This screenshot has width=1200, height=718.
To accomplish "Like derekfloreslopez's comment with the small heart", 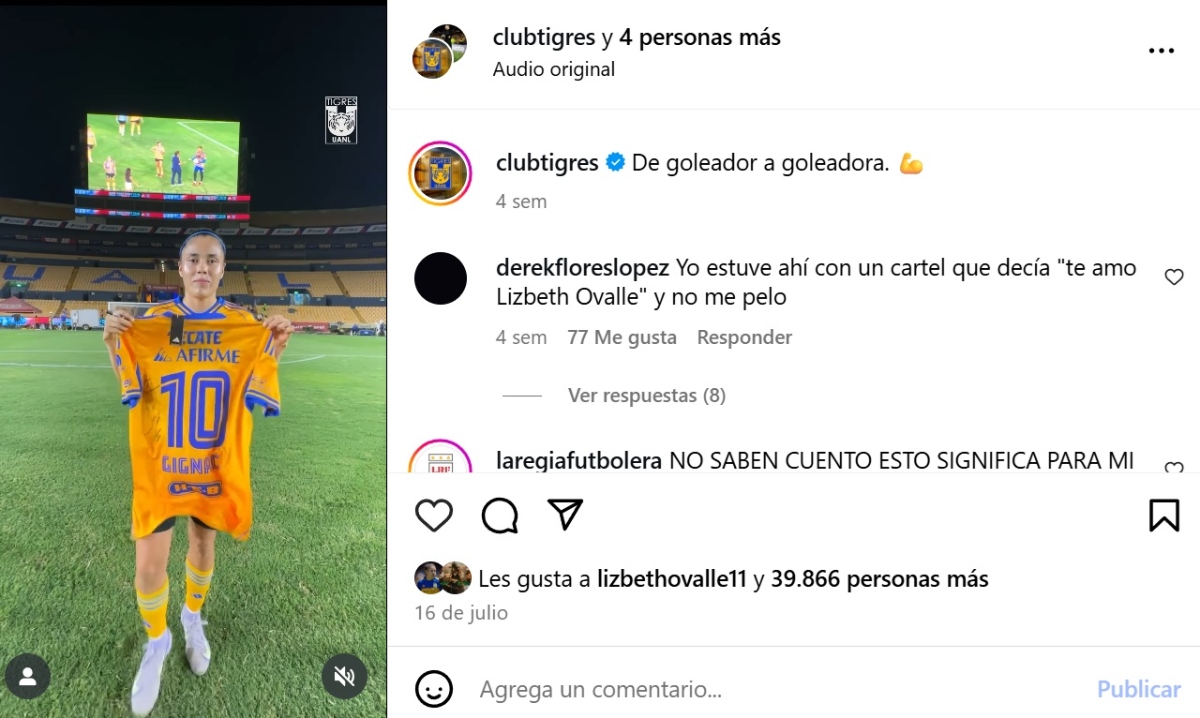I will click(1174, 277).
